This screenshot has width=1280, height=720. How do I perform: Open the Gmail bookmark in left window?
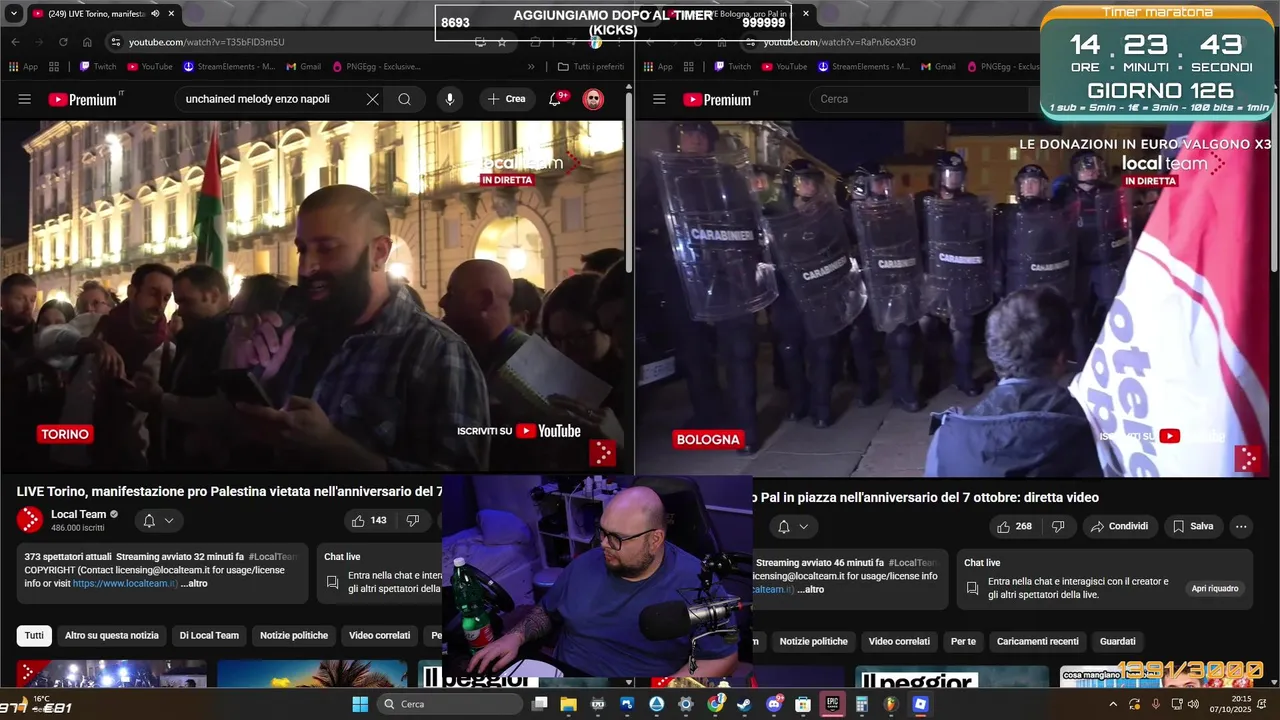303,66
